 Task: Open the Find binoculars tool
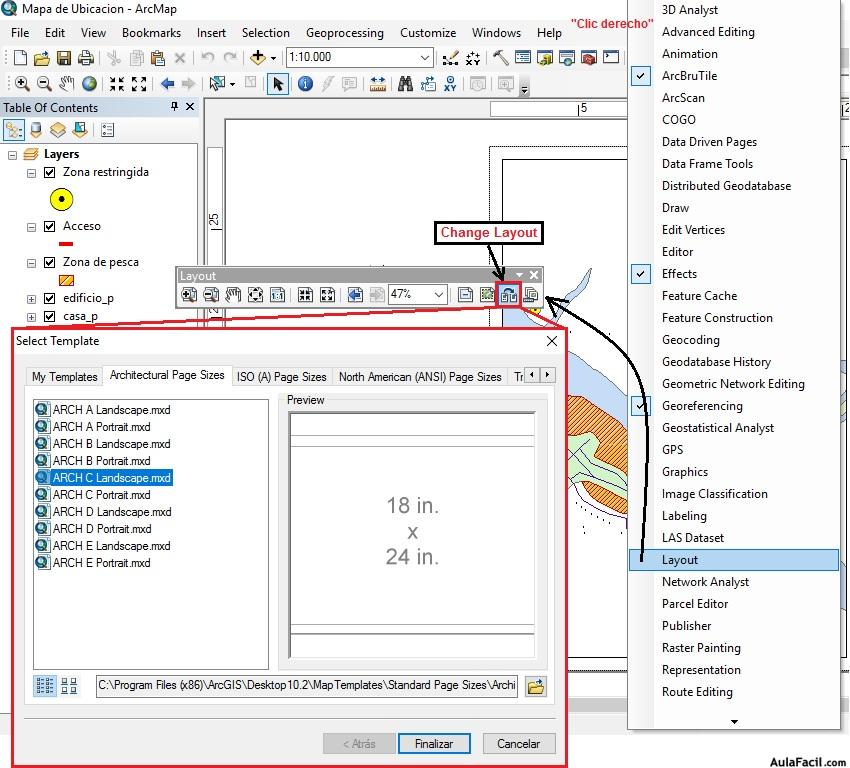point(405,83)
